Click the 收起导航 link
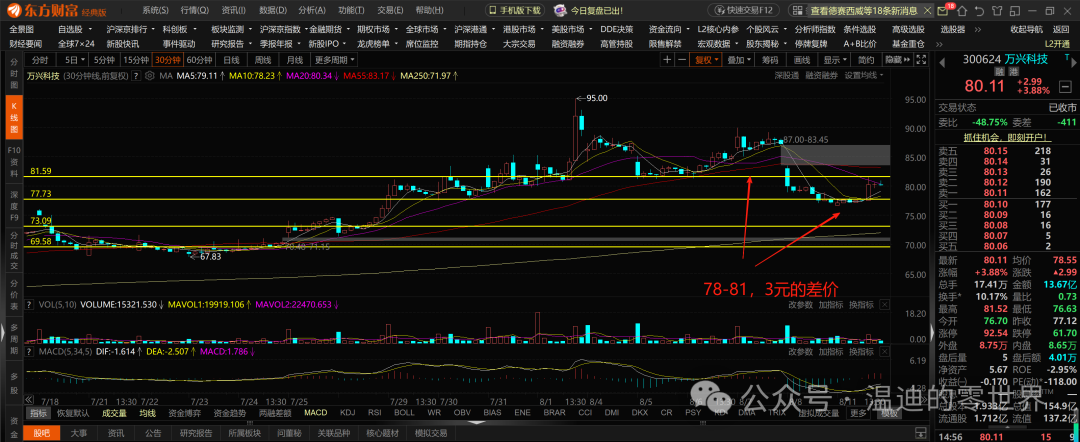 (1026, 30)
